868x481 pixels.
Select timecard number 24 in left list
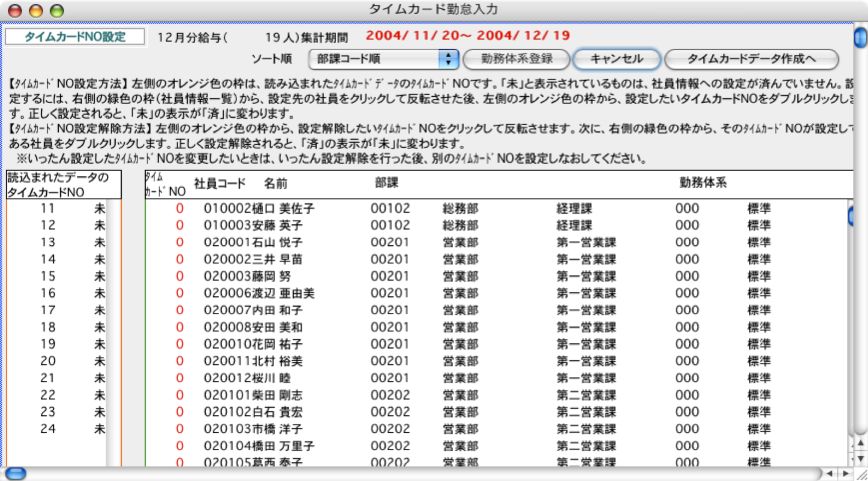[x=60, y=427]
